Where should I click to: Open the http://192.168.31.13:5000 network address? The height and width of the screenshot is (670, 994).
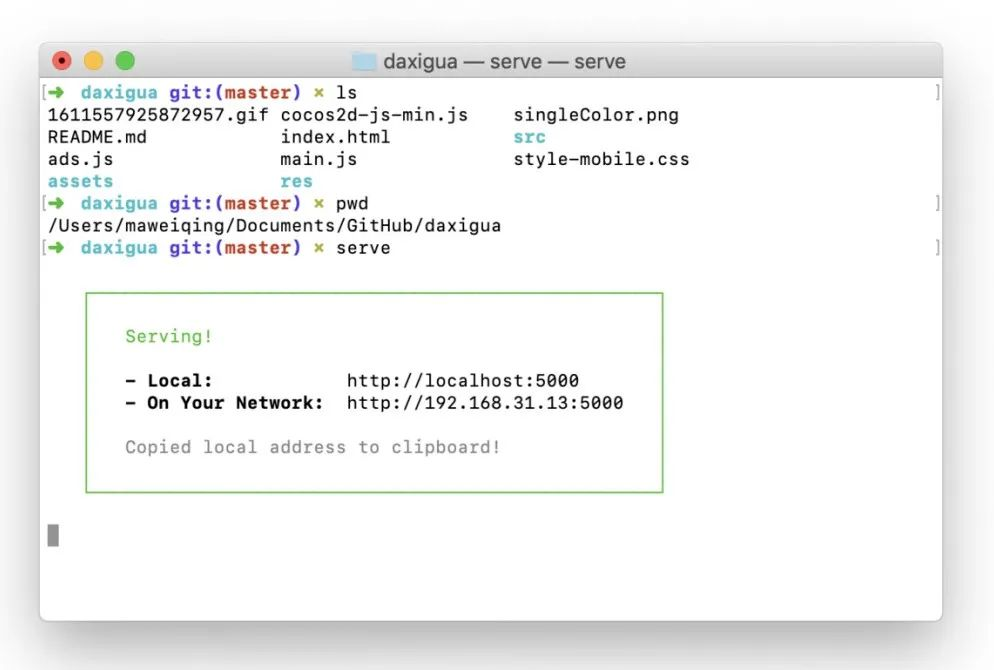click(x=485, y=403)
